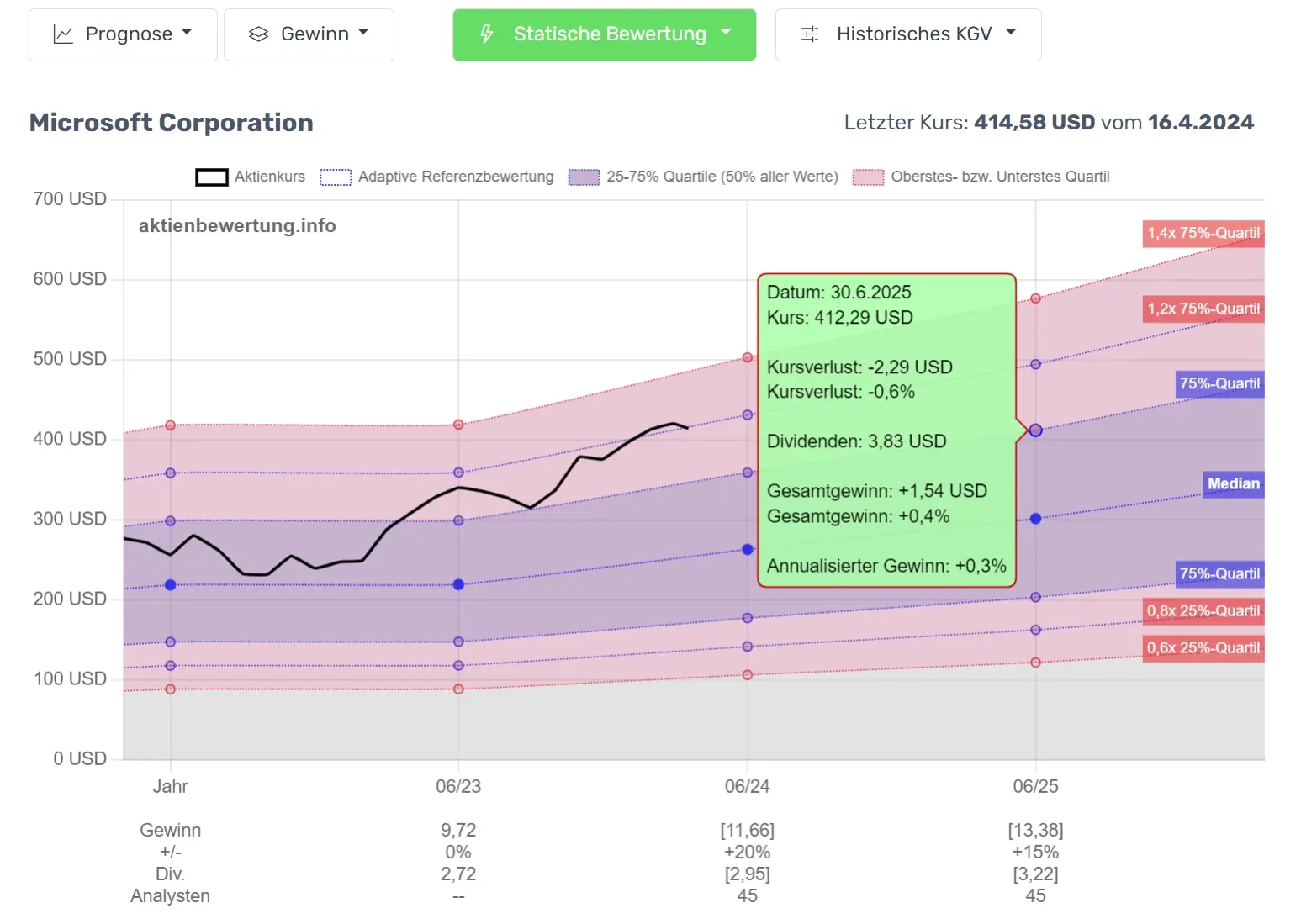Click the purple 25-75% Quartile swatch
The width and height of the screenshot is (1301, 924).
pyautogui.click(x=584, y=177)
